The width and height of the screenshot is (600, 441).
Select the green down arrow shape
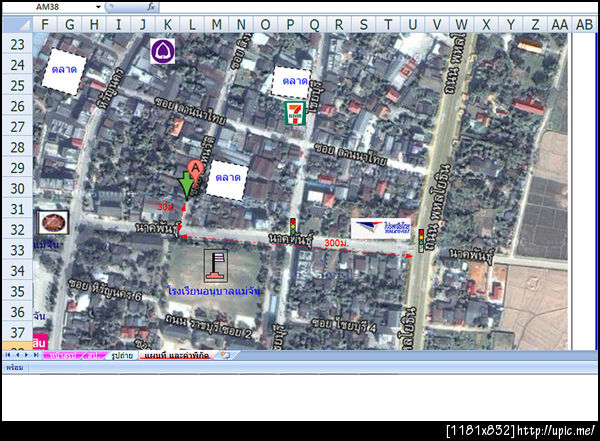pyautogui.click(x=186, y=185)
